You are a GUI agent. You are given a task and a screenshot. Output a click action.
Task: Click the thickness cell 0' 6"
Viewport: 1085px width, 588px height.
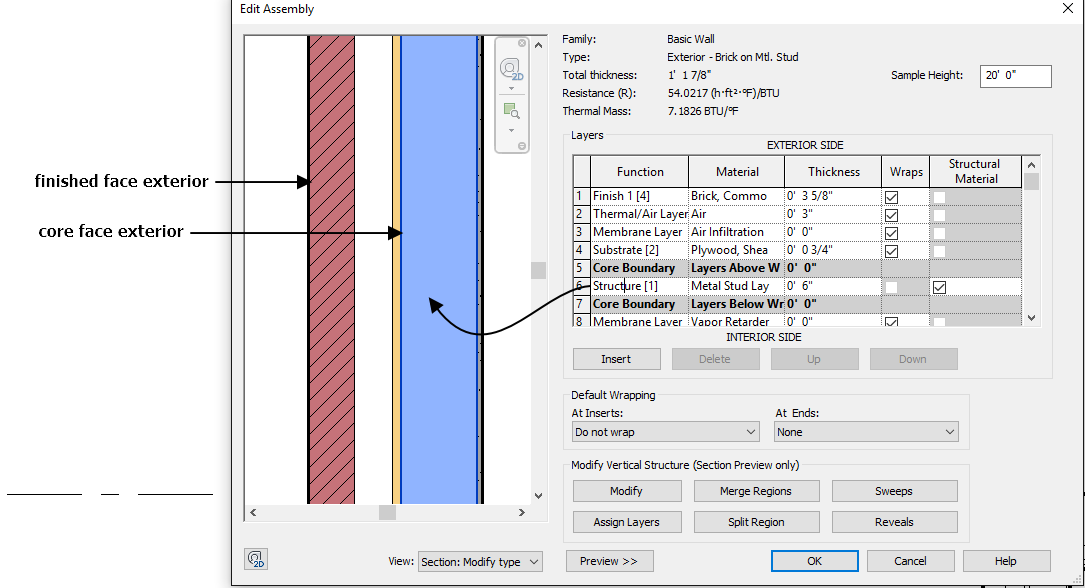coord(833,286)
